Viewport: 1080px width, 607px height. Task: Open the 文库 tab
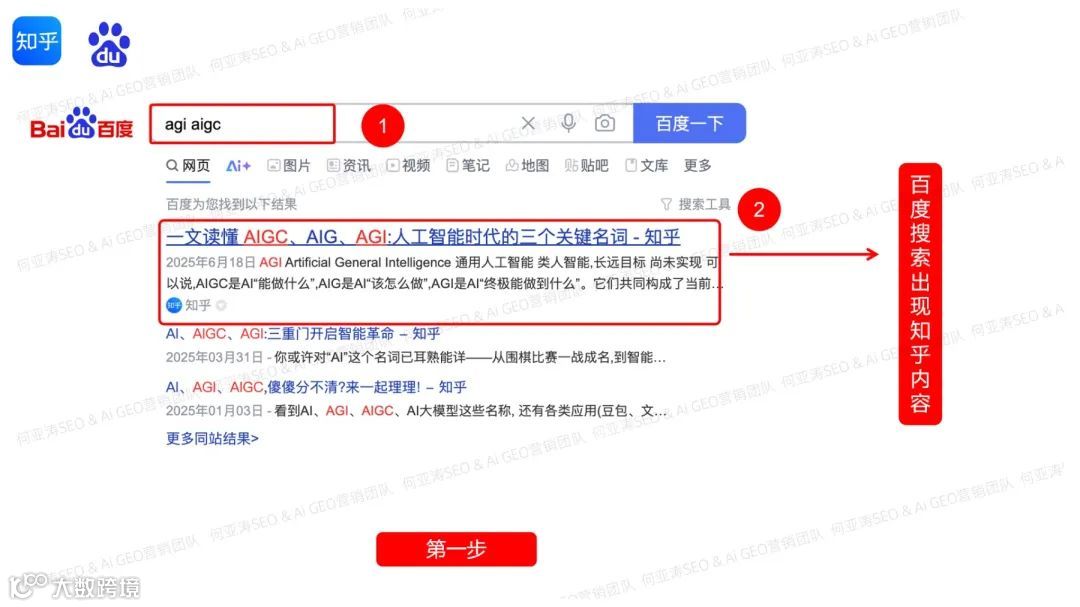(x=647, y=166)
